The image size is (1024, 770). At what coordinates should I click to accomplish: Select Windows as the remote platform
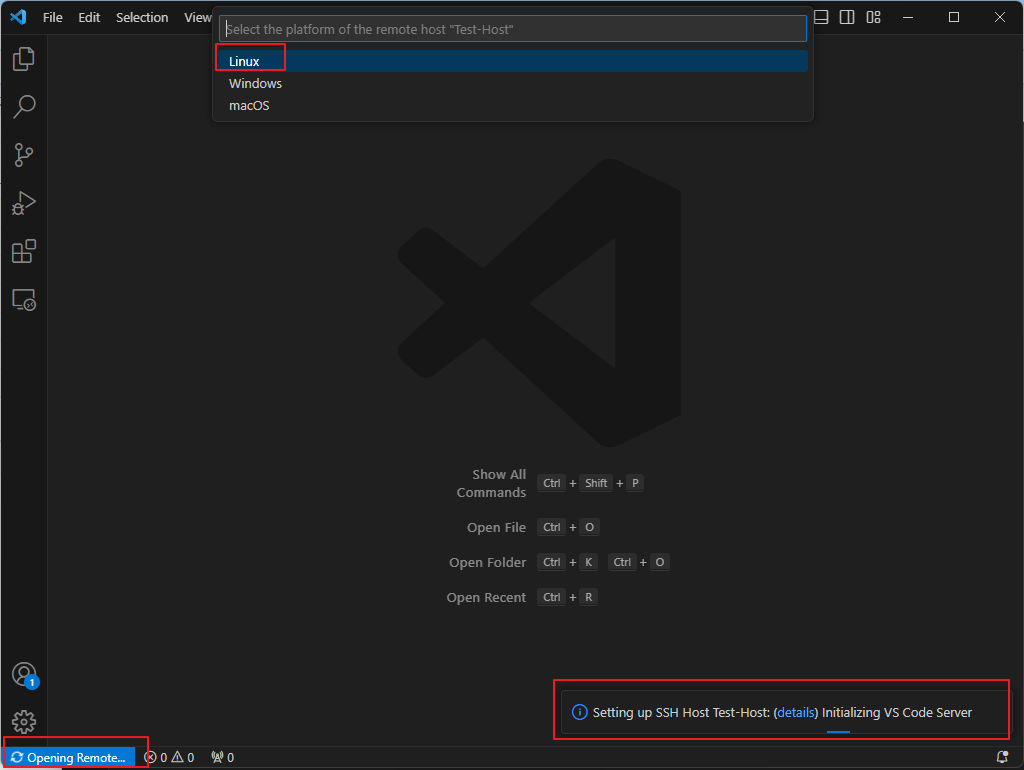513,84
